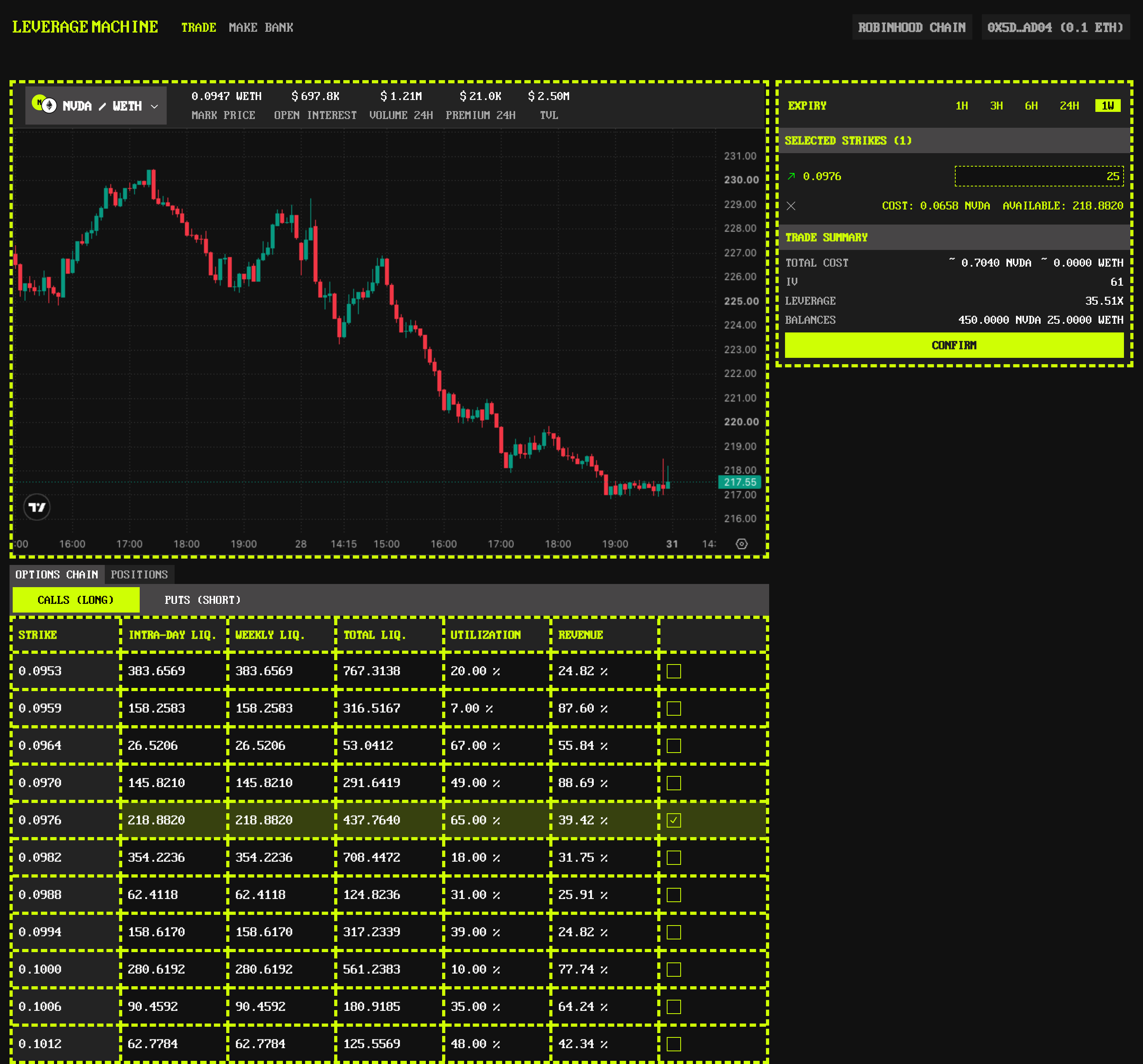Click Available: 218.8820 text
The image size is (1143, 1064).
click(x=1063, y=206)
